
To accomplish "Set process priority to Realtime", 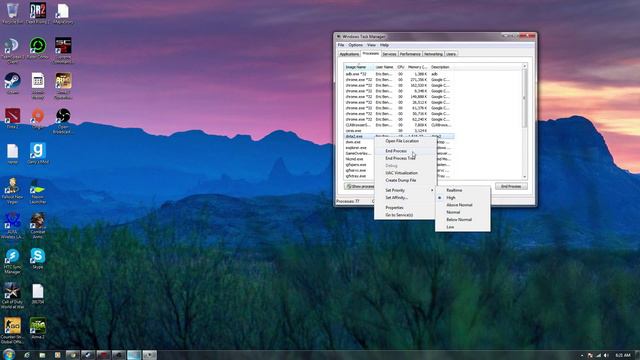I will click(463, 190).
